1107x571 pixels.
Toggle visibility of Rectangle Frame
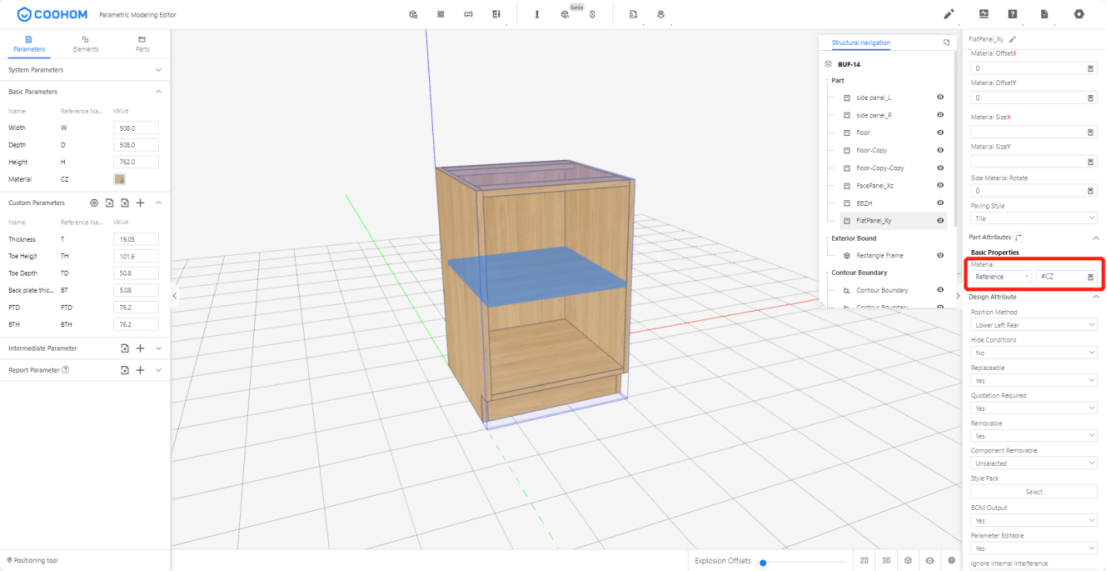(x=940, y=255)
